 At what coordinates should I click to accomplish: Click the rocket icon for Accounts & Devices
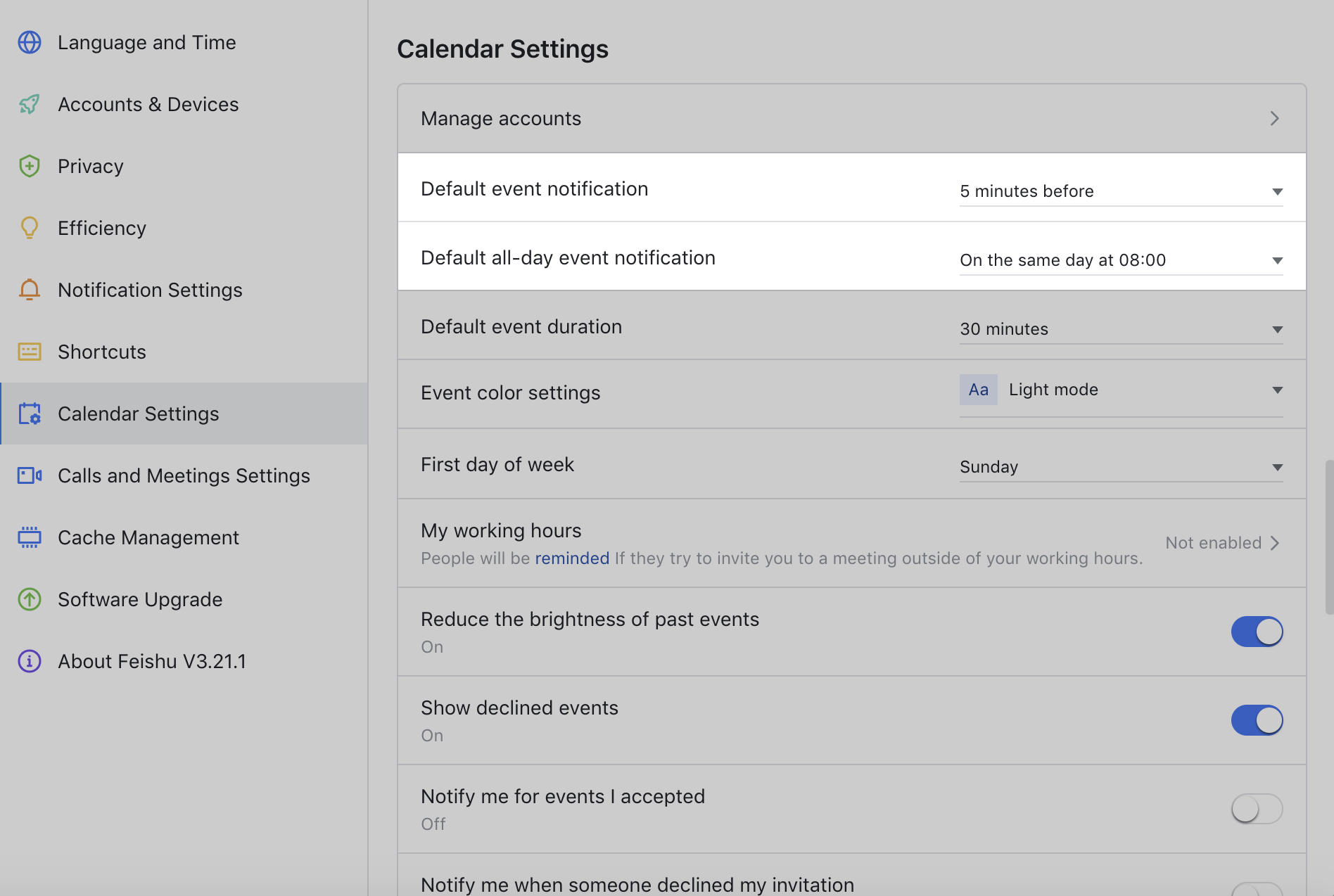point(29,104)
